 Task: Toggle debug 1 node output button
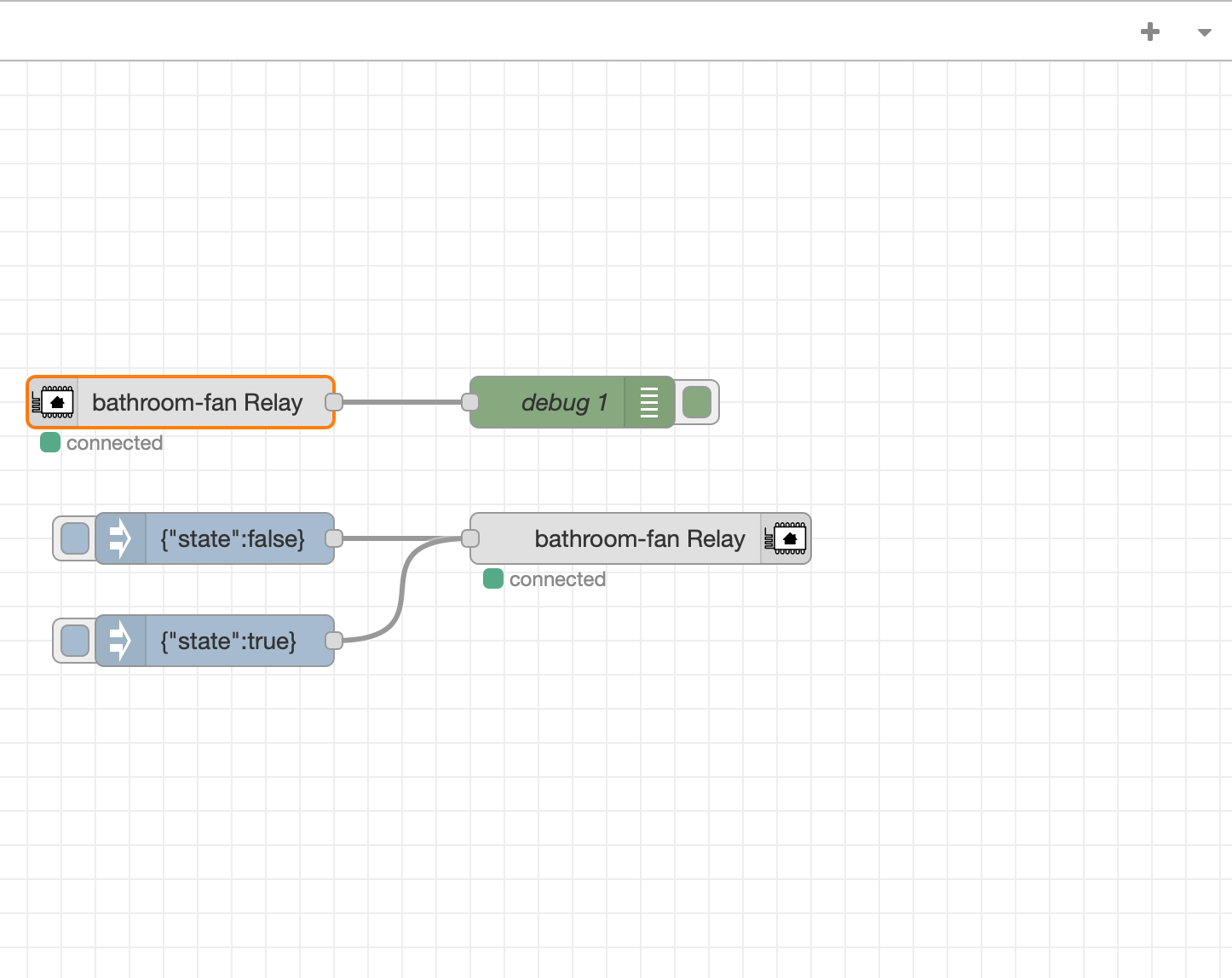click(x=697, y=402)
